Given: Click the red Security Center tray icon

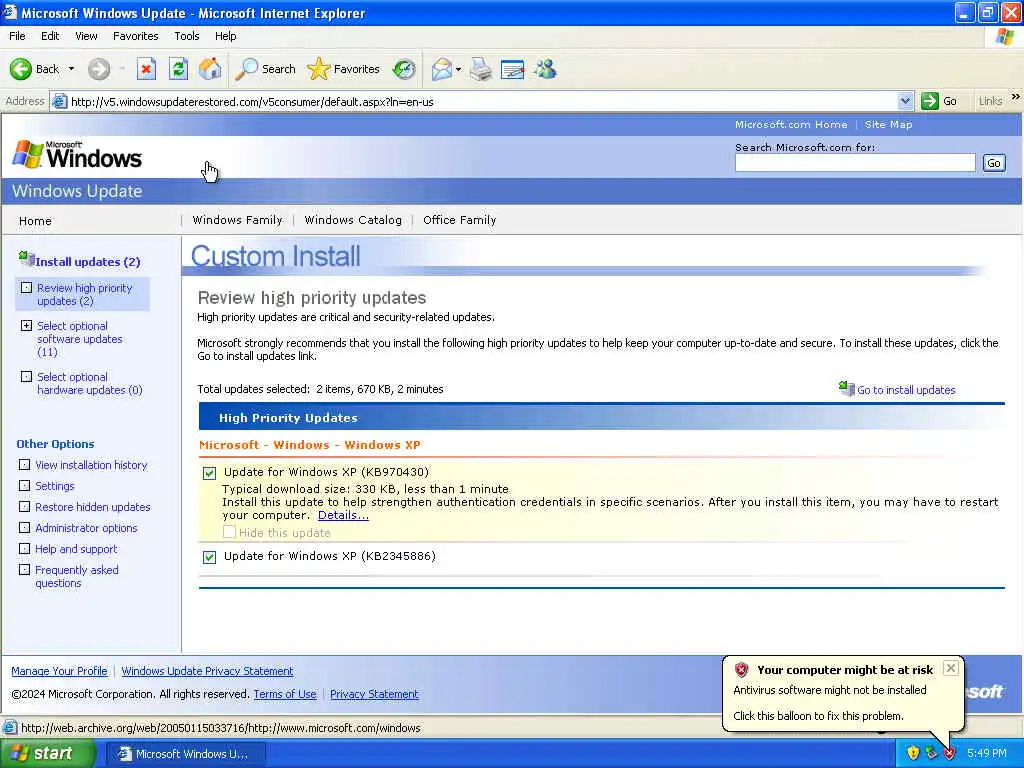Looking at the screenshot, I should 950,753.
